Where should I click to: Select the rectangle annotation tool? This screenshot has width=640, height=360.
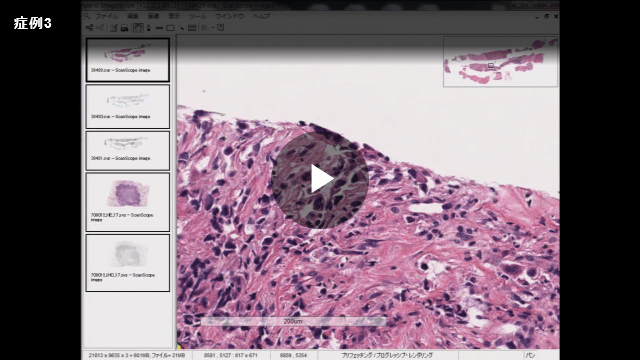pyautogui.click(x=170, y=28)
